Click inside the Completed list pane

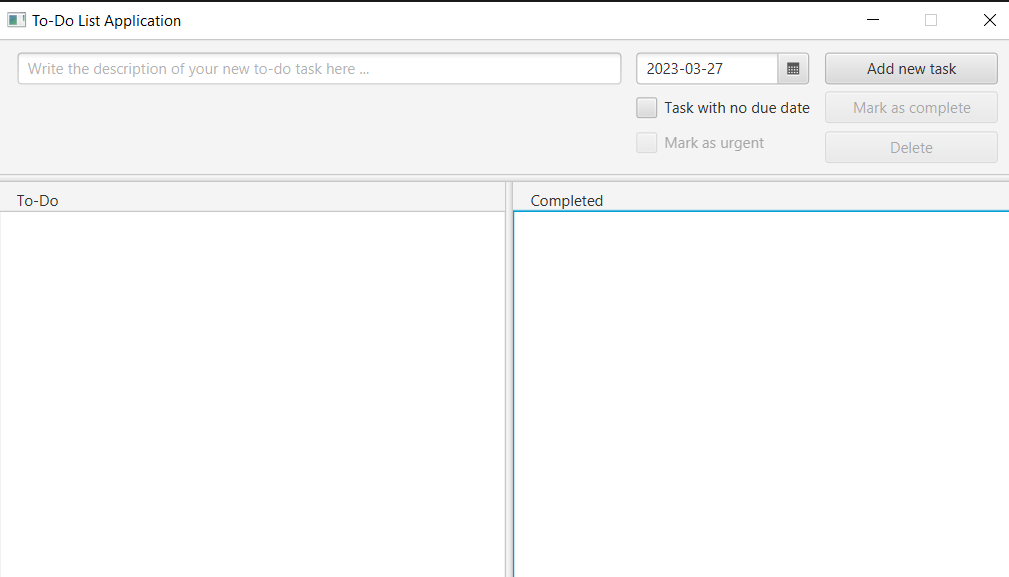click(x=761, y=394)
